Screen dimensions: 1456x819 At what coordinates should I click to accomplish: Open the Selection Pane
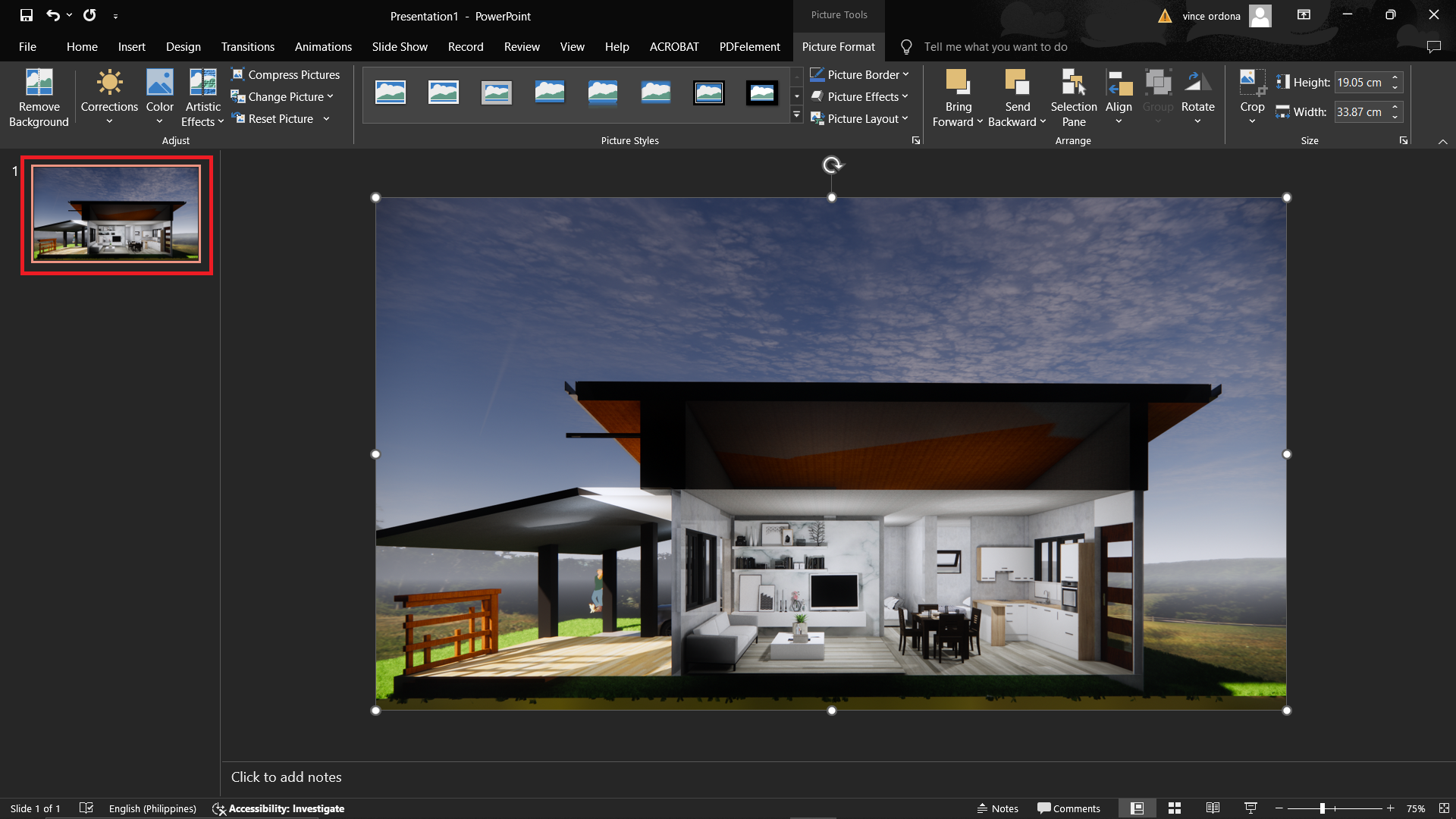[x=1074, y=98]
